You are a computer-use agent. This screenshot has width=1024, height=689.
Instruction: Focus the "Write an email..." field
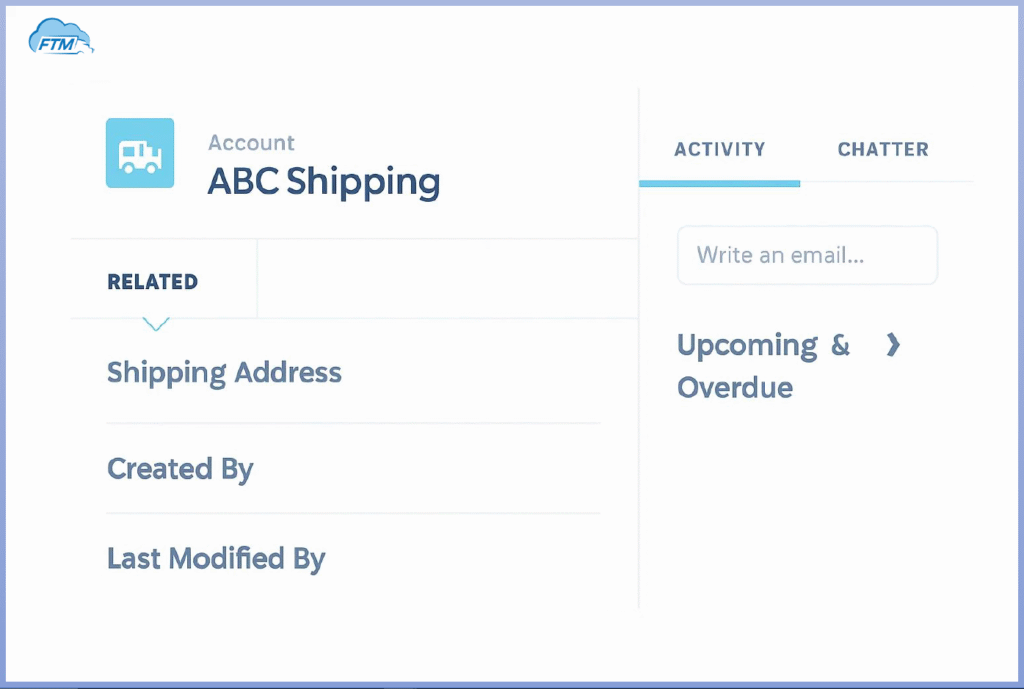pos(807,255)
